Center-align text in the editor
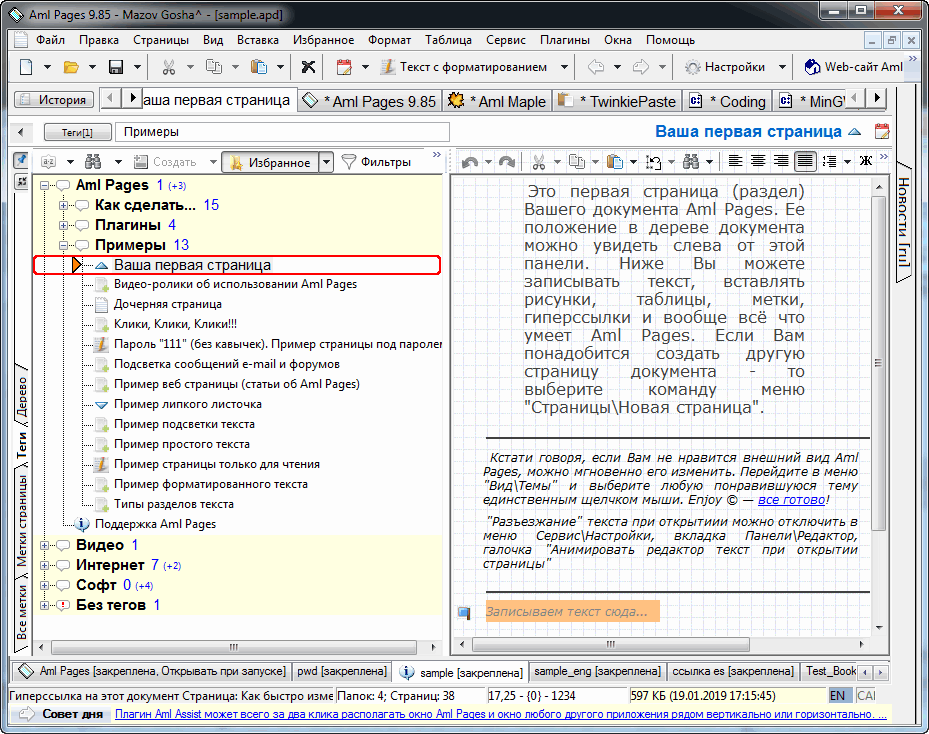The height and width of the screenshot is (734, 929). click(758, 161)
